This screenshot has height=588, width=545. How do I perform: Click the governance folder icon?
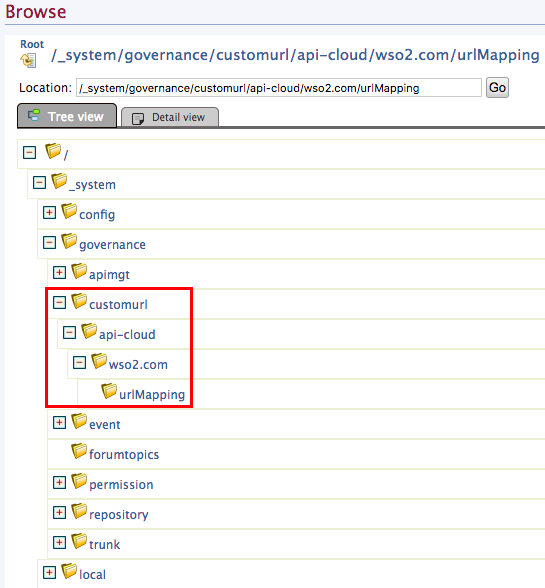click(x=69, y=241)
